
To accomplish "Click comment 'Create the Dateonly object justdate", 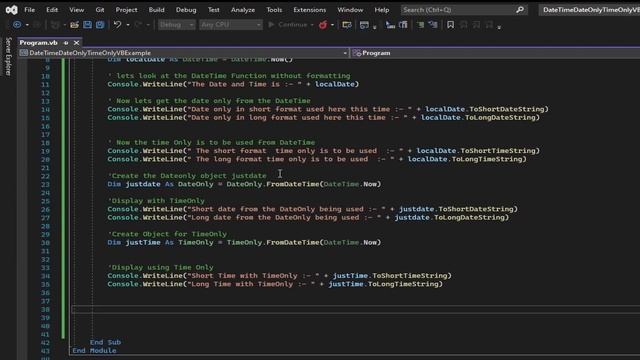I will [187, 176].
